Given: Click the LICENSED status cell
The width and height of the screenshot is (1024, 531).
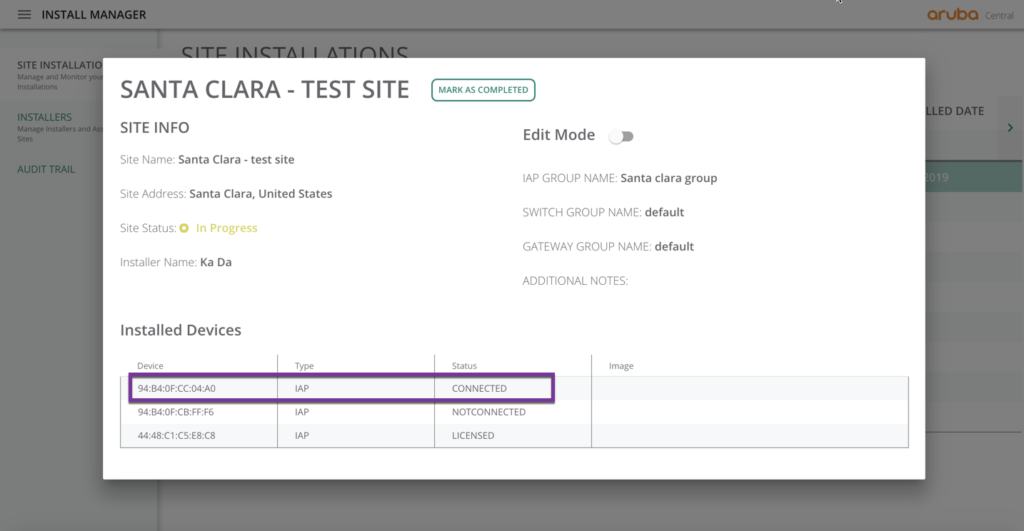Looking at the screenshot, I should tap(473, 436).
